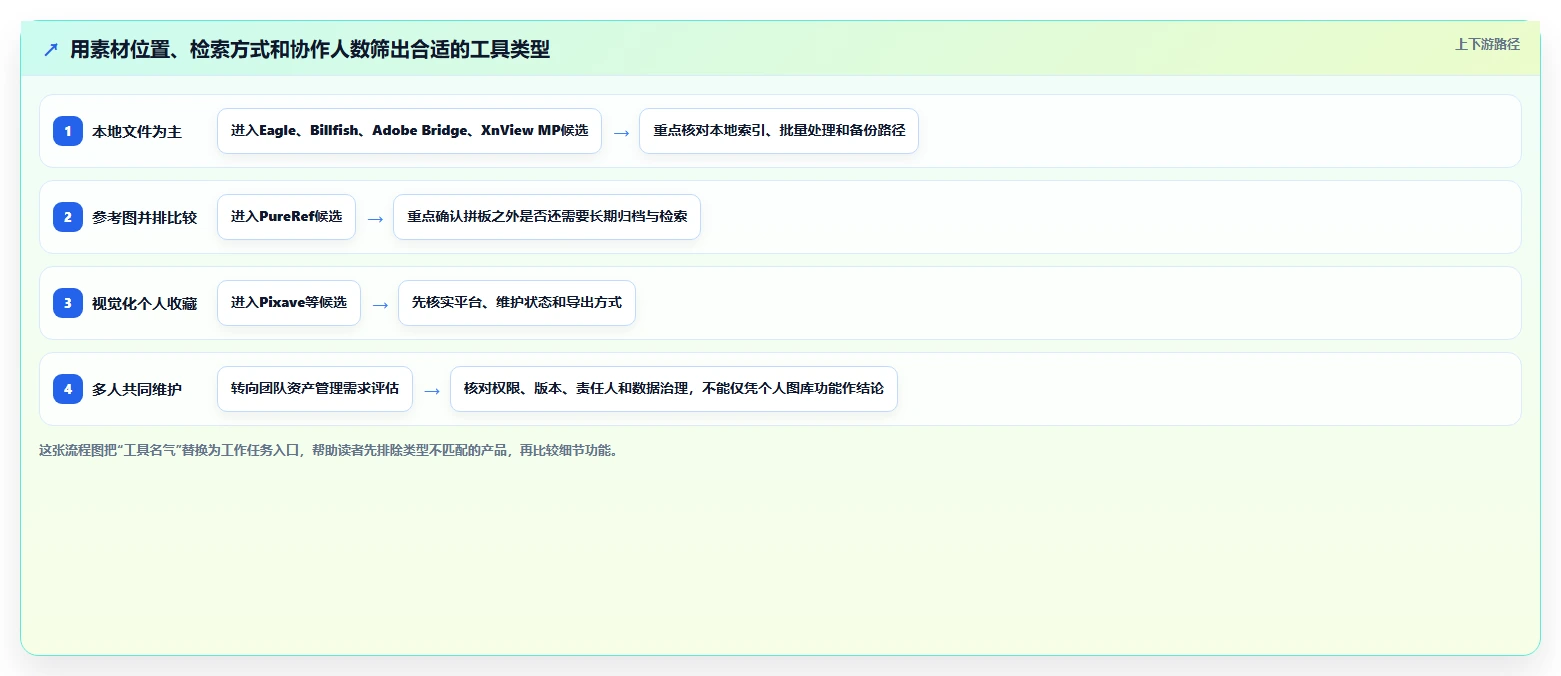Click the 进入Pixave等候选 box

coord(289,303)
